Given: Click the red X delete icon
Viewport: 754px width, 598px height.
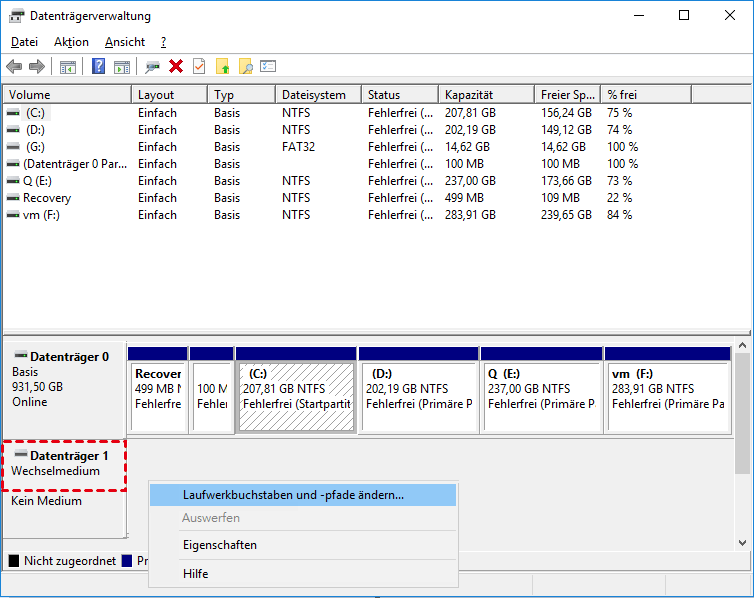Looking at the screenshot, I should [176, 66].
